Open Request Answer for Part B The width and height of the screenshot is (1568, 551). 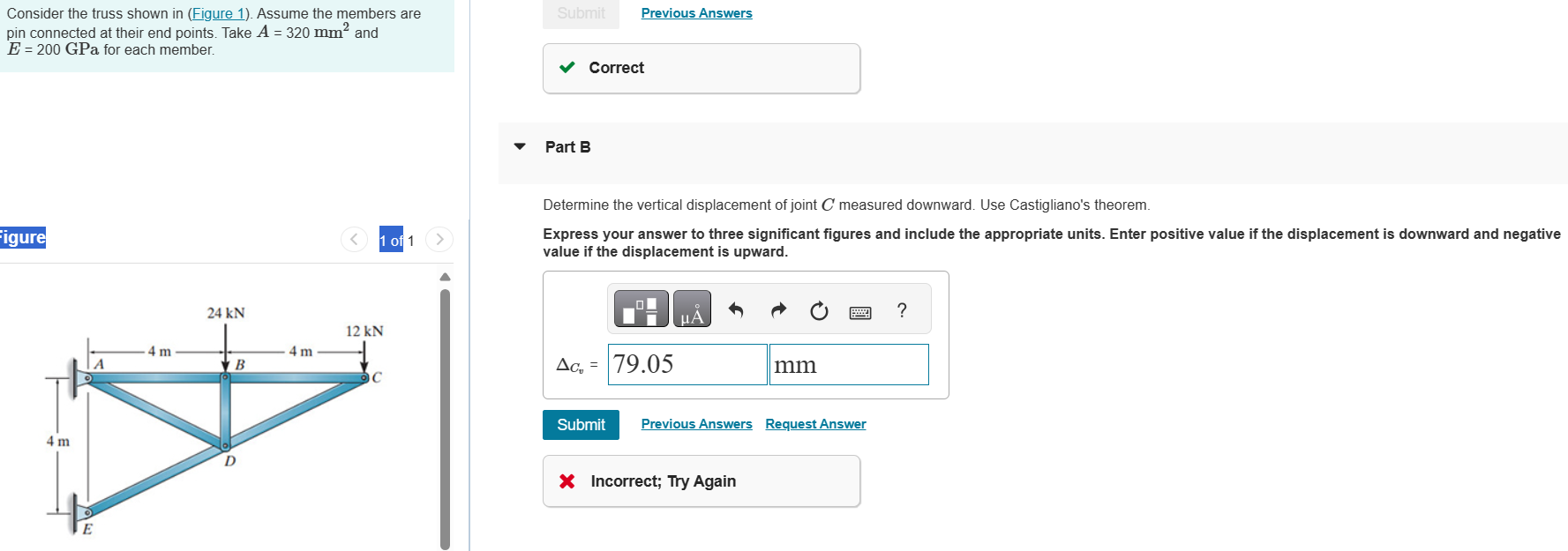[814, 424]
